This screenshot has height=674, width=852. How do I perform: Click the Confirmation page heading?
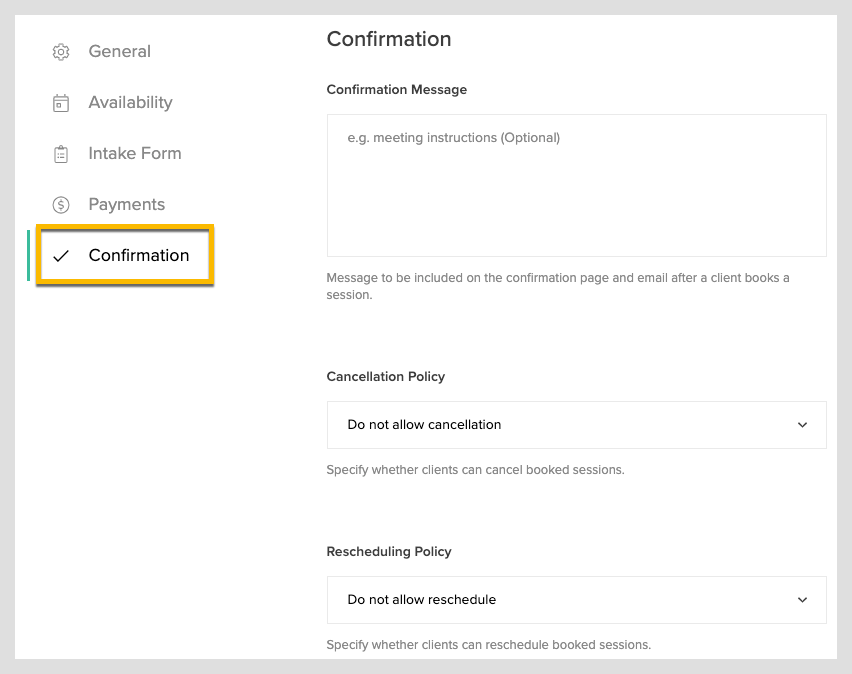tap(389, 39)
